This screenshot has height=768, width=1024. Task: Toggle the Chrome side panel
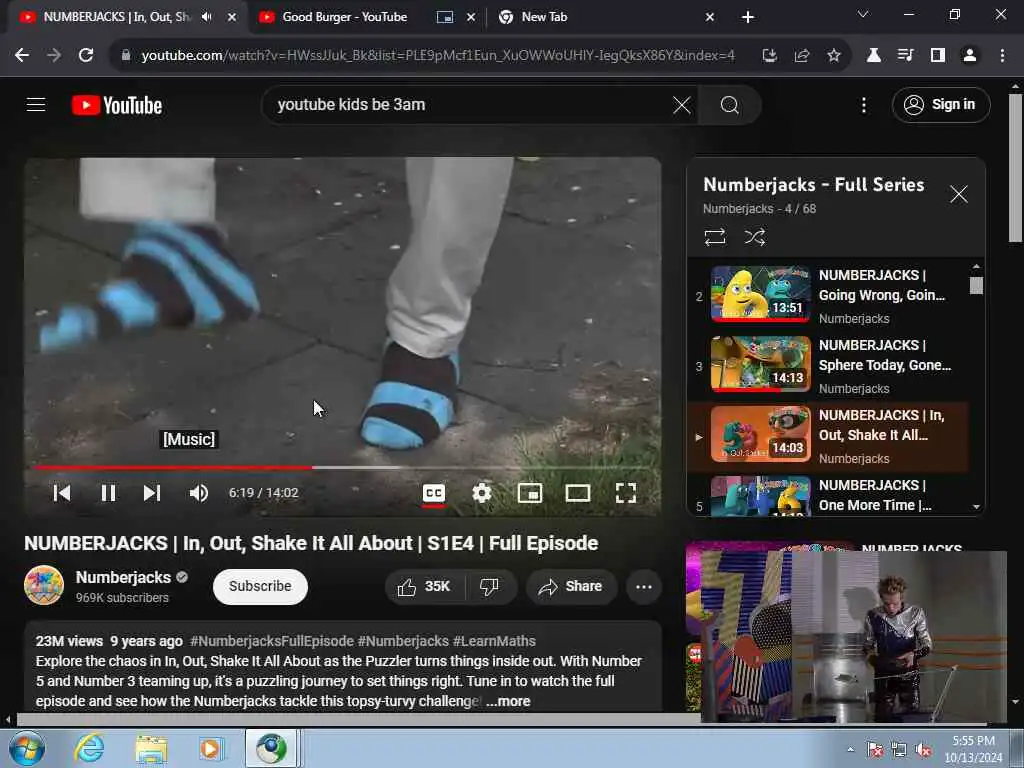pyautogui.click(x=938, y=56)
